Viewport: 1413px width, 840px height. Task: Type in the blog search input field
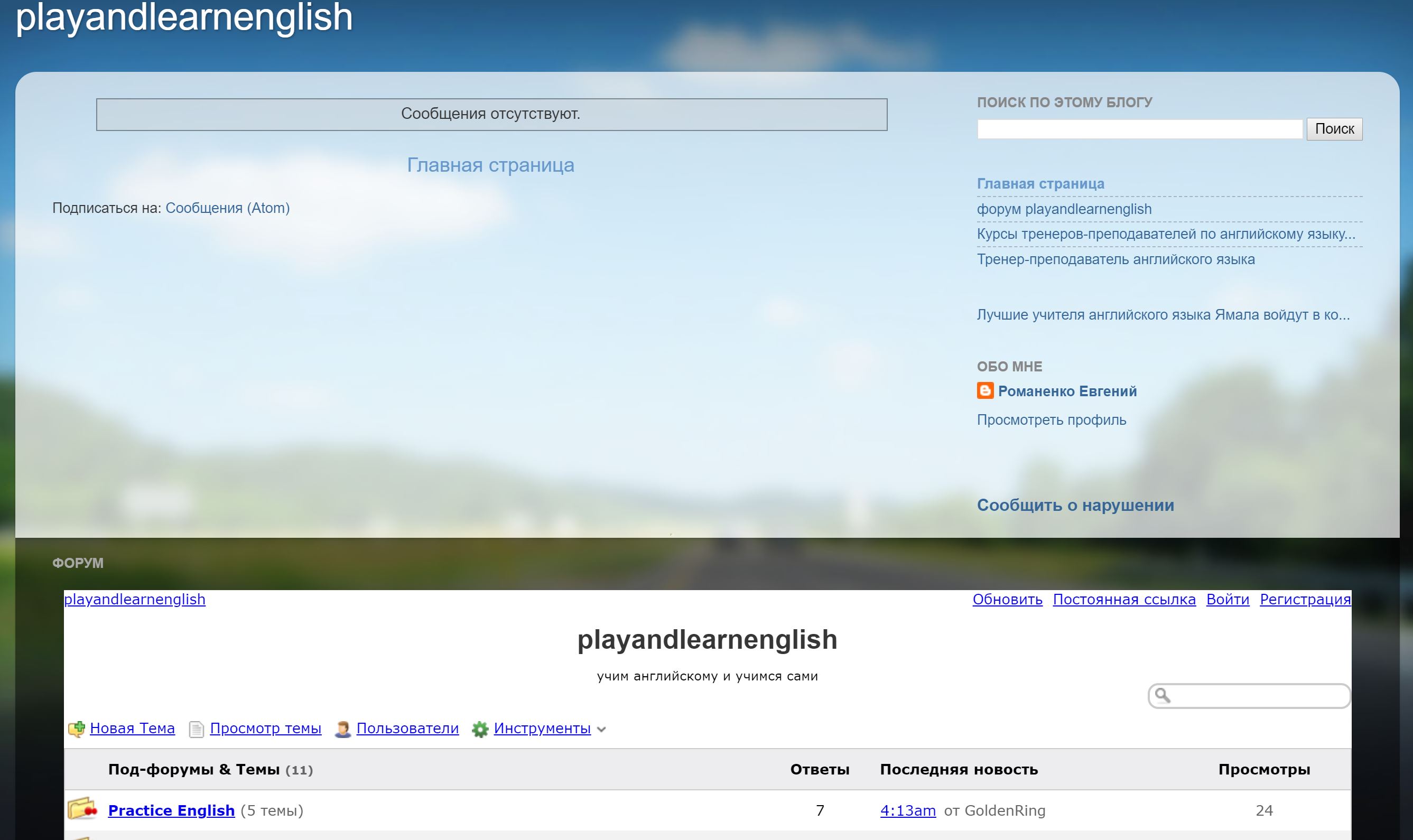tap(1139, 129)
